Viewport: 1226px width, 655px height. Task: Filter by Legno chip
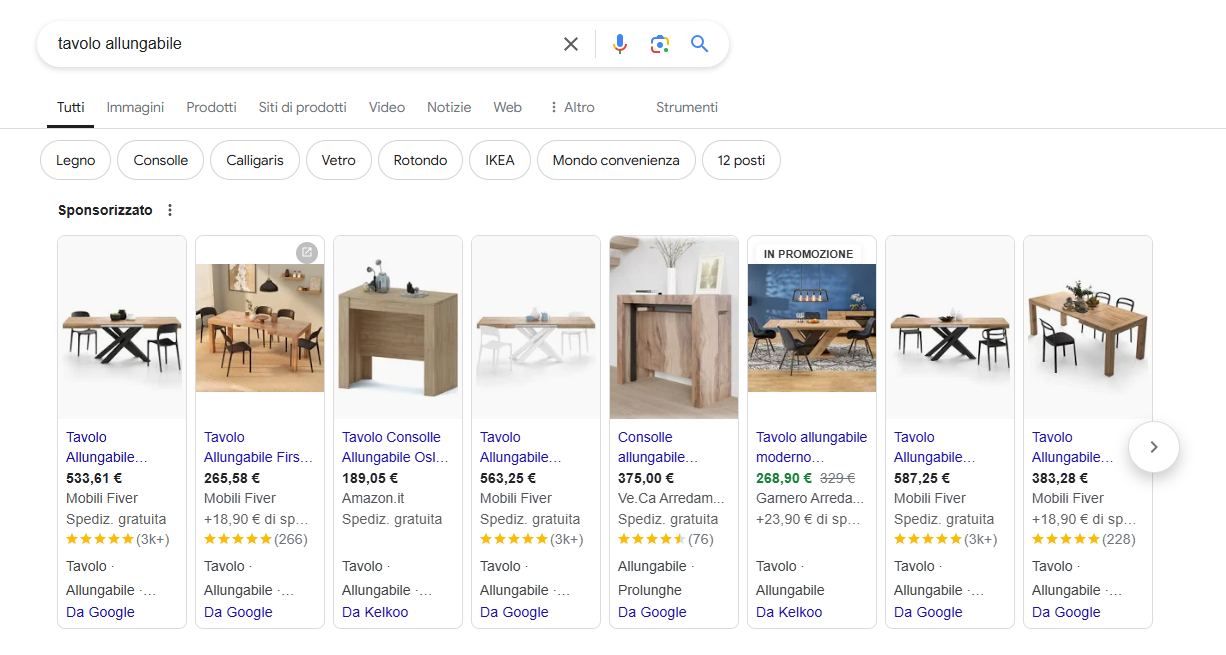click(x=76, y=160)
